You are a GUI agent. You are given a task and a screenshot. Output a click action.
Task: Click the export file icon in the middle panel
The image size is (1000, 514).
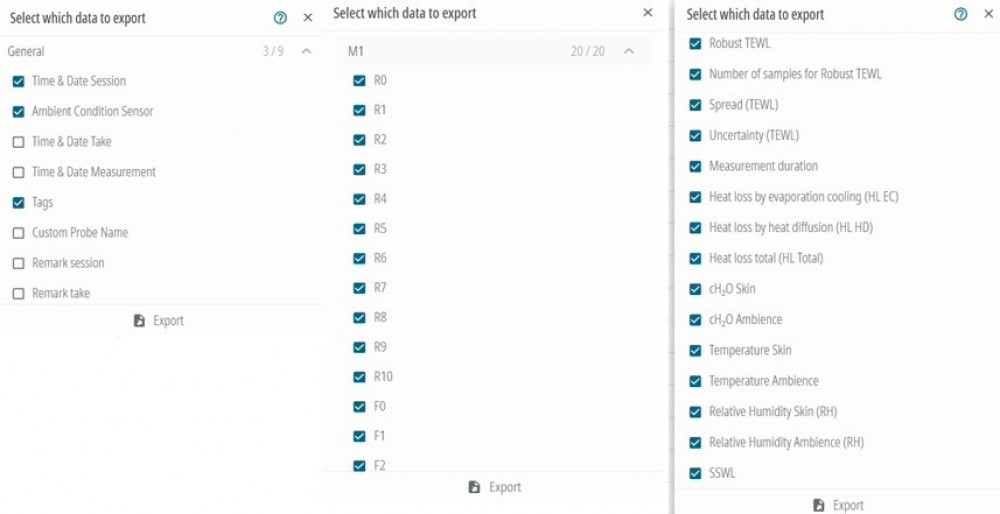tap(475, 487)
